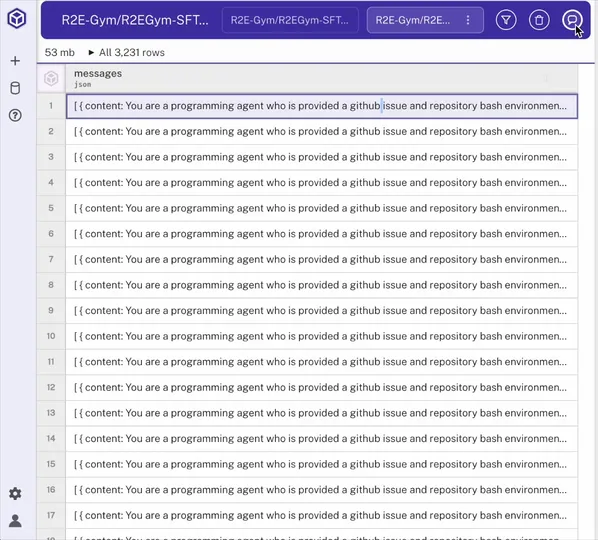Open the three-dot menu on the R2E-Gym/R2E... tab
The width and height of the screenshot is (598, 540).
click(468, 20)
